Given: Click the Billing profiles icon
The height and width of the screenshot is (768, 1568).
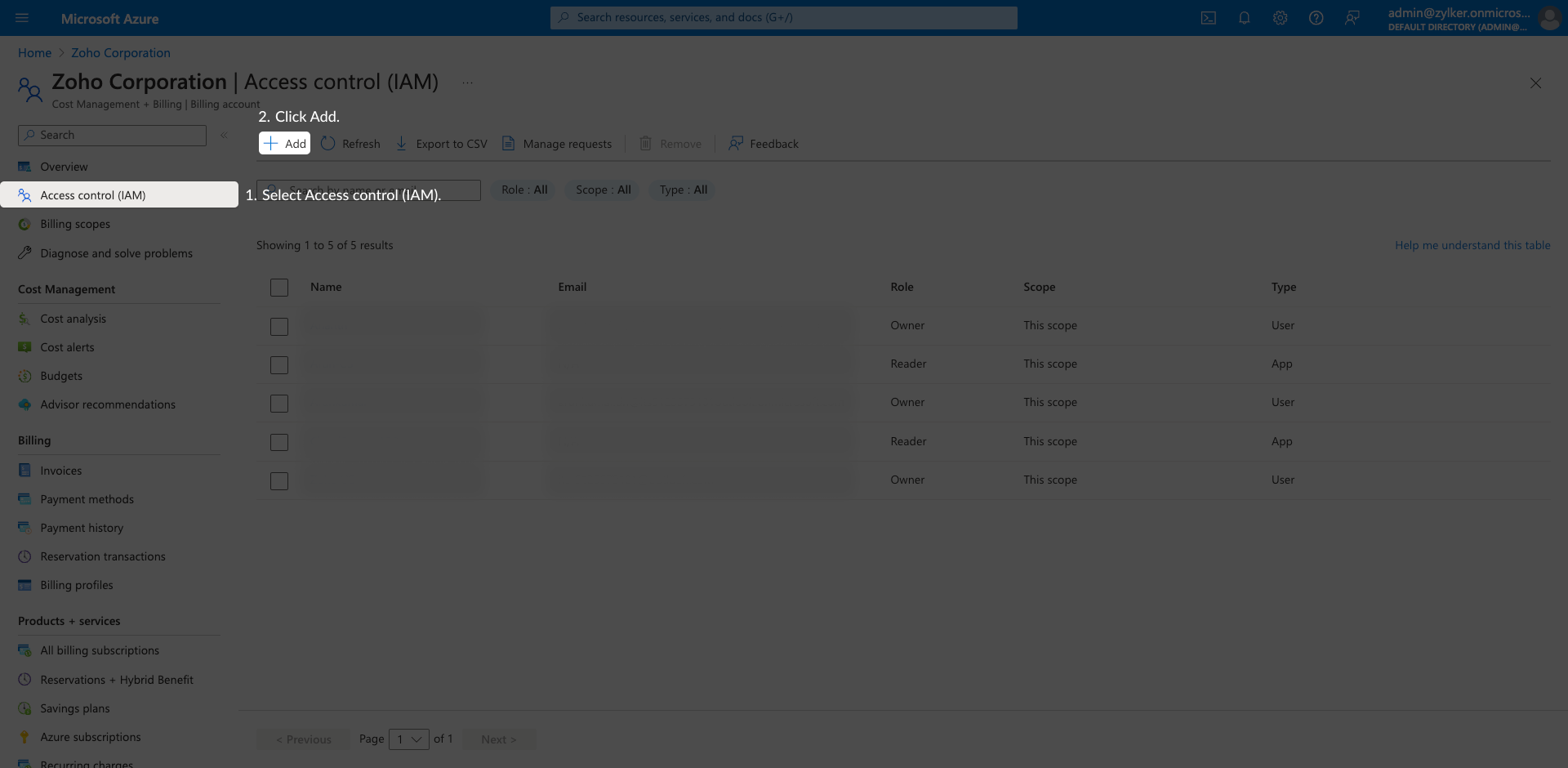Looking at the screenshot, I should pos(24,585).
